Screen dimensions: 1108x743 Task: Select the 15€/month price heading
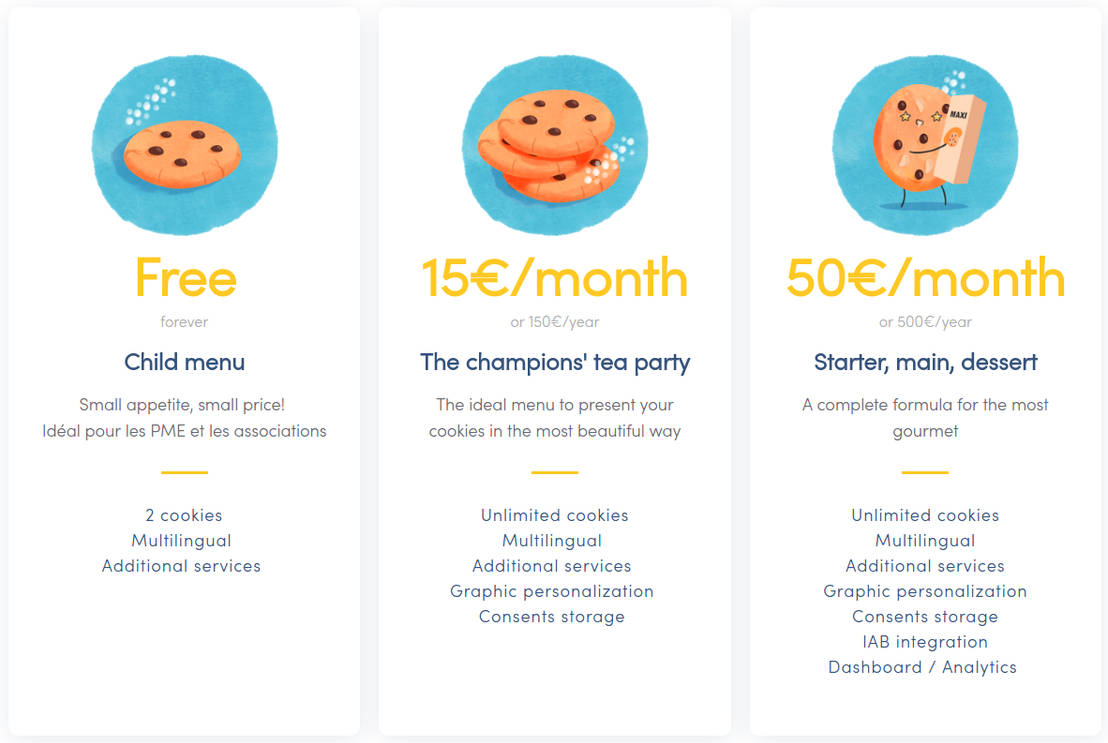point(554,278)
